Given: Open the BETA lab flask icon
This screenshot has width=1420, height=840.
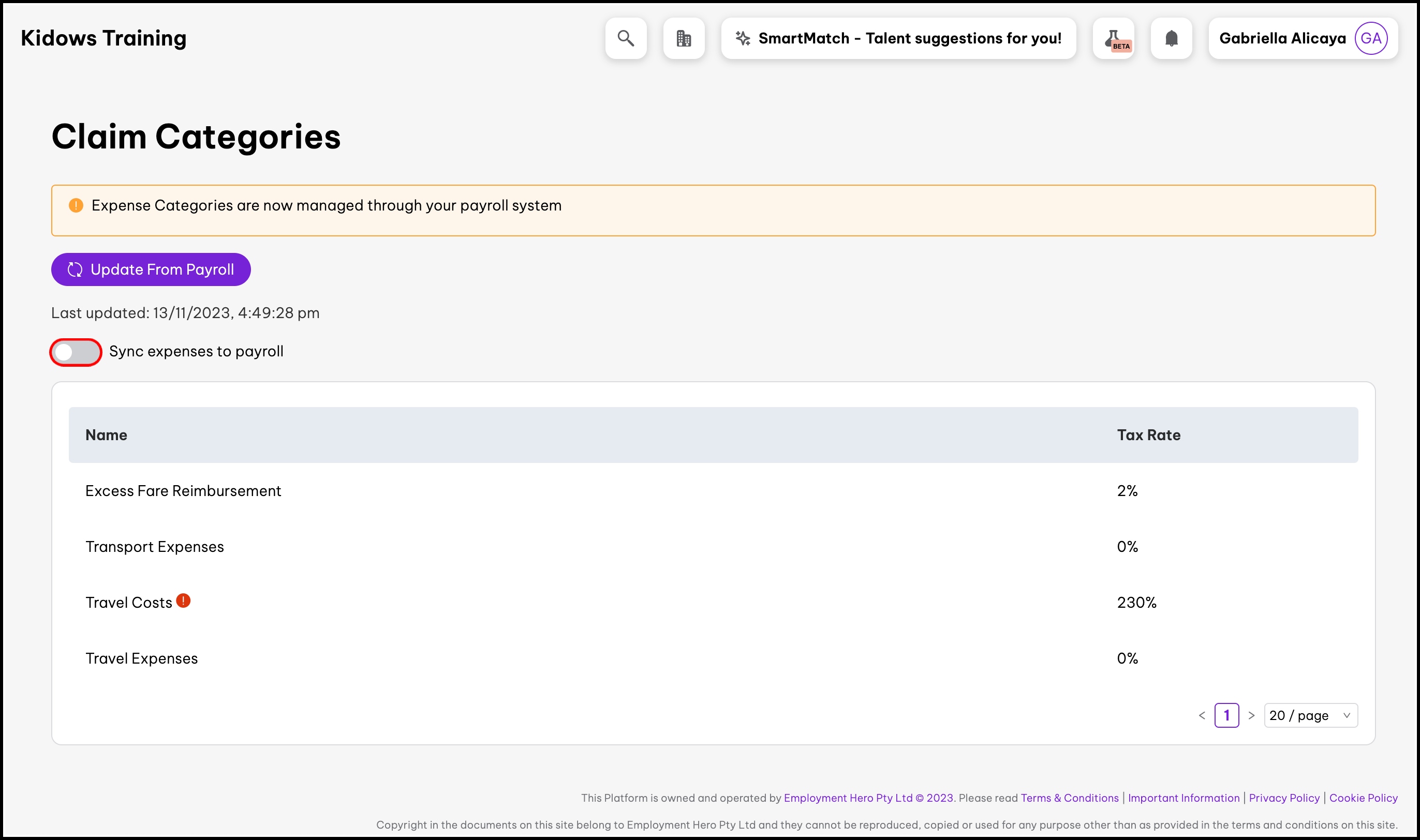Looking at the screenshot, I should tap(1113, 38).
